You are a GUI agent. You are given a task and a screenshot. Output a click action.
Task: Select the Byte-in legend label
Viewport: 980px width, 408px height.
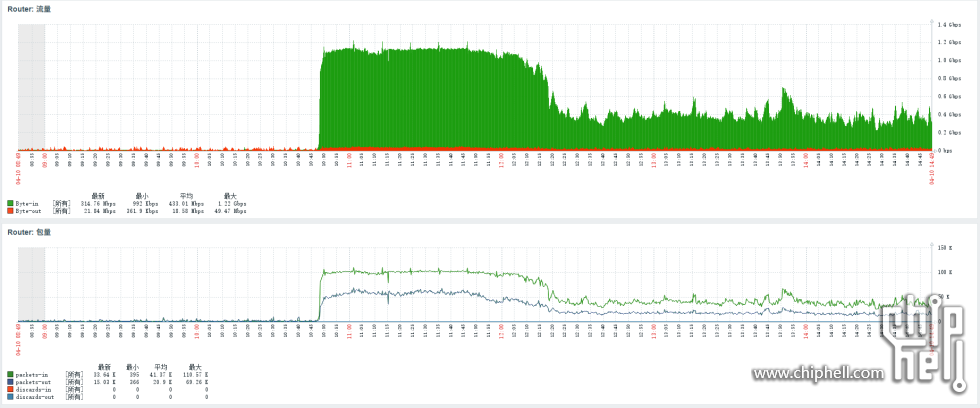(x=27, y=204)
